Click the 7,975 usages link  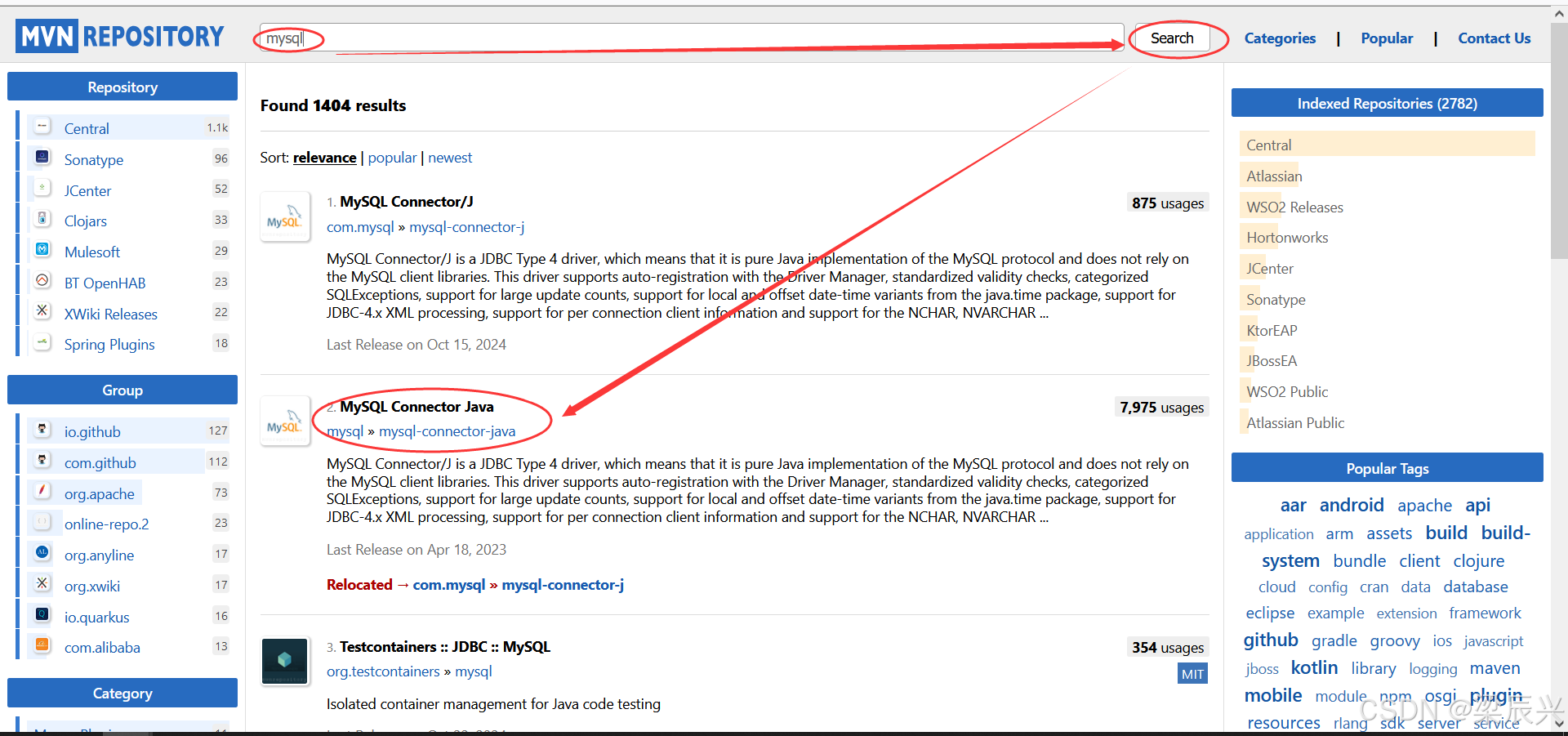pyautogui.click(x=1161, y=408)
